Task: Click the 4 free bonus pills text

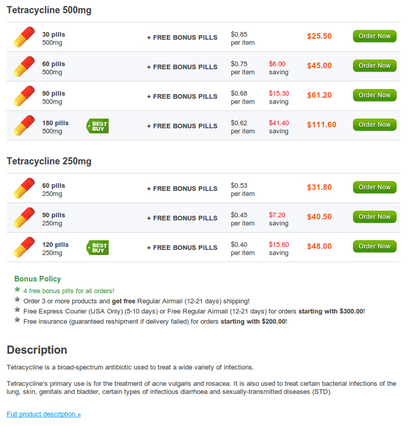Action: tap(69, 291)
